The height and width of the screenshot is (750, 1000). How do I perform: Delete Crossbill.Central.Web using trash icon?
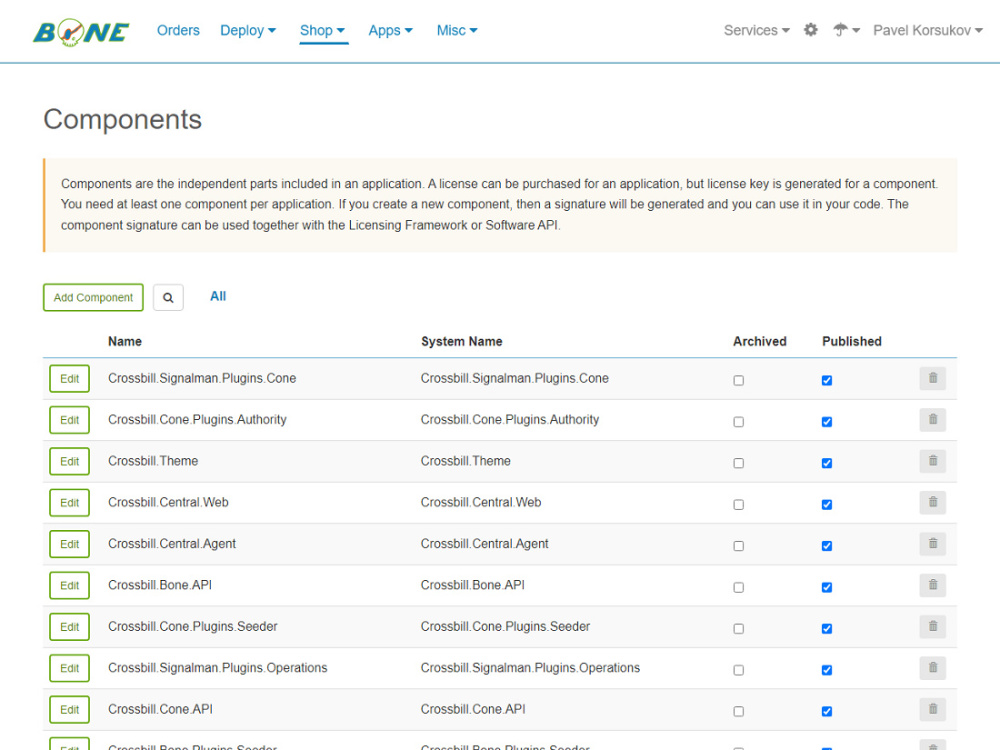click(932, 503)
